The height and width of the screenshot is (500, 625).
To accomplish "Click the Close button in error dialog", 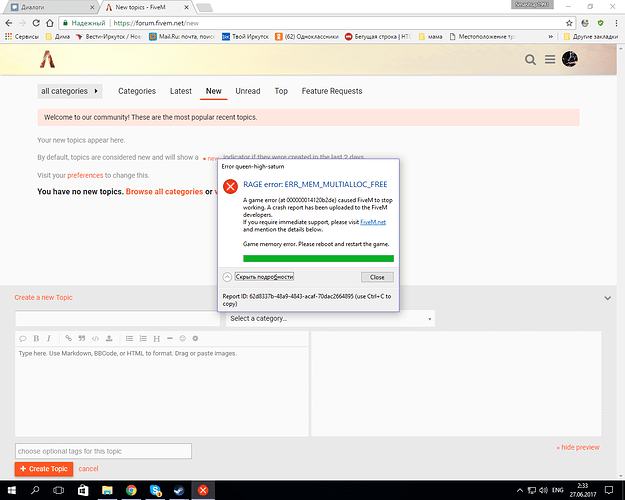I will [x=377, y=277].
